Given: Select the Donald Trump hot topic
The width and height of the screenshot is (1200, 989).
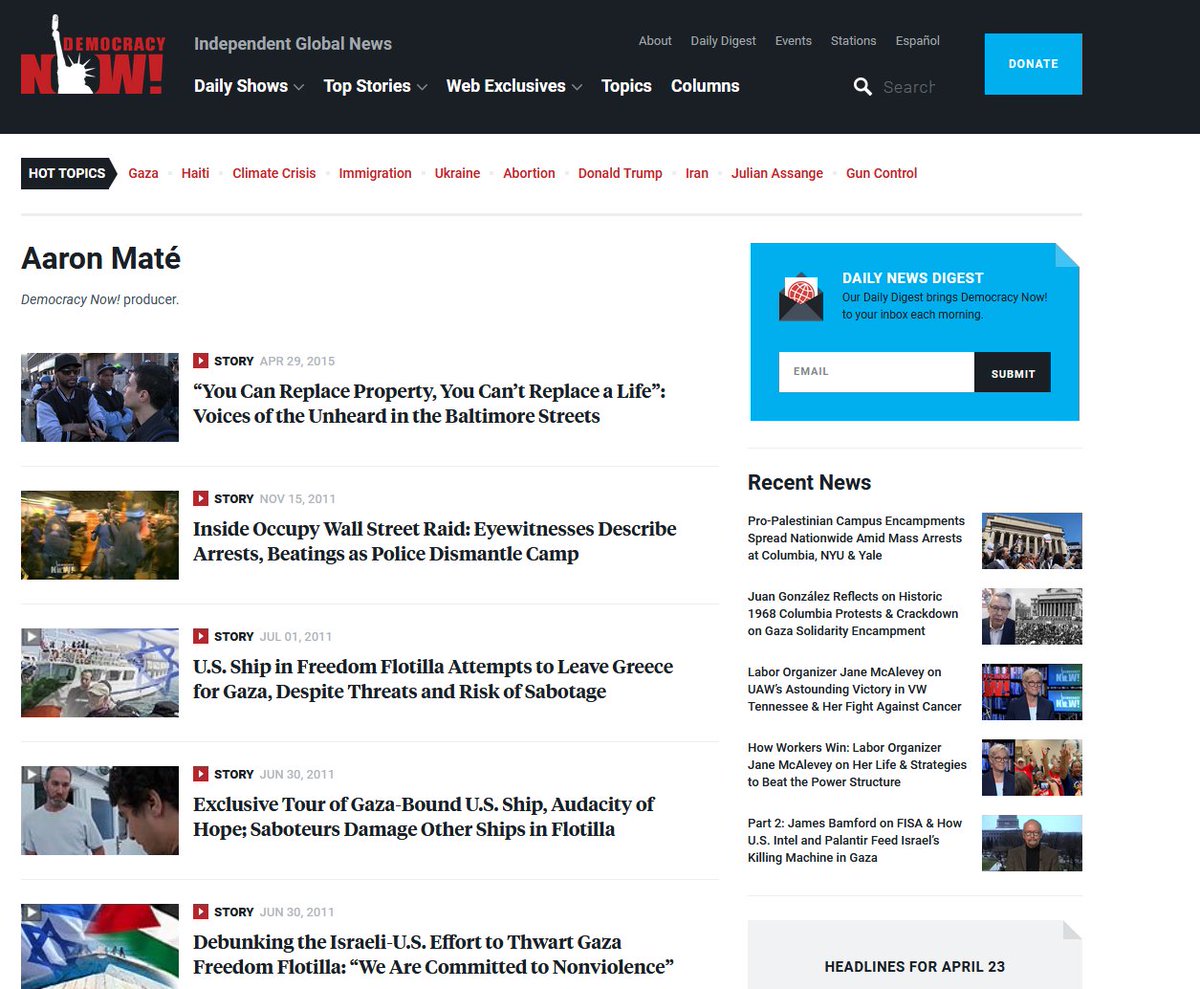Looking at the screenshot, I should point(620,173).
